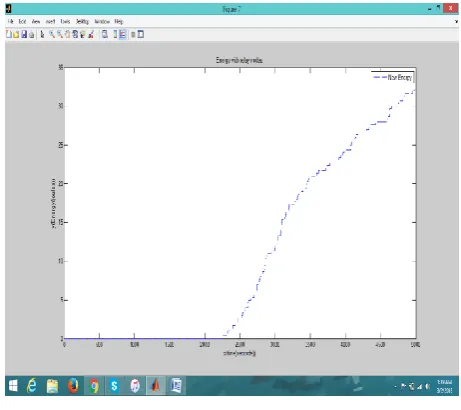
Task: Open the Help menu
Action: click(119, 21)
